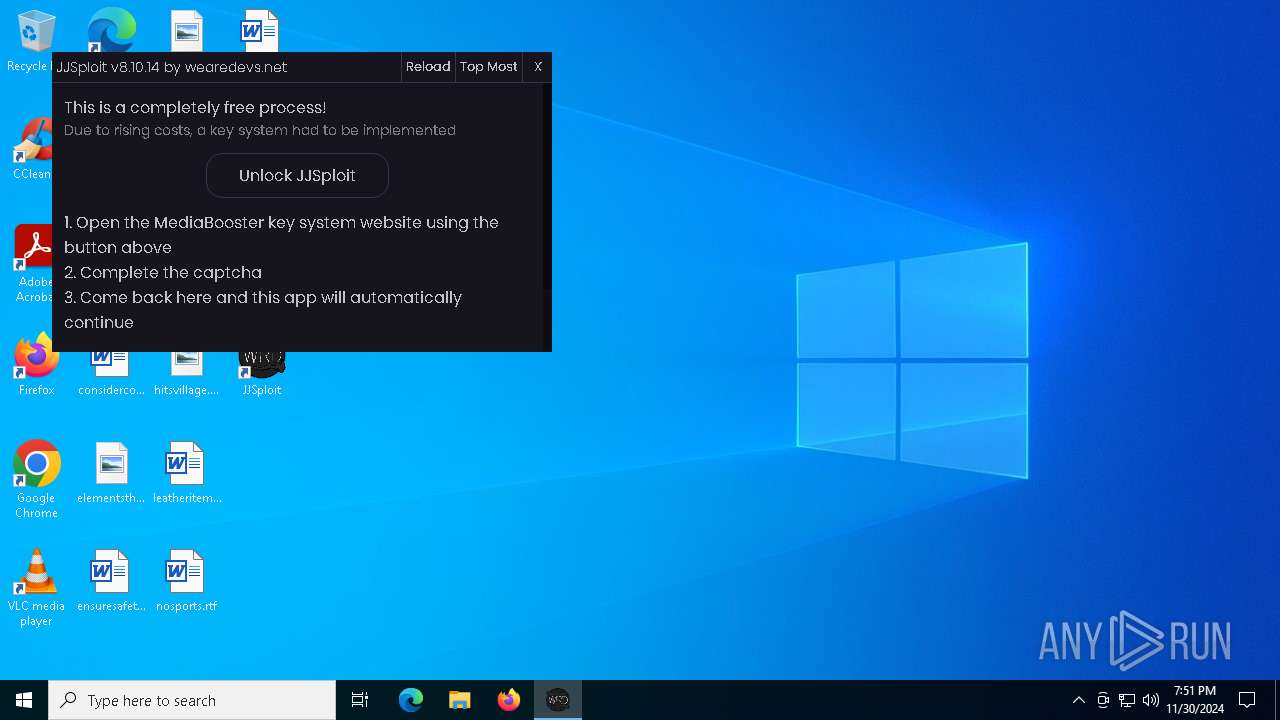The image size is (1280, 720).
Task: Select the hitsvillage image file icon
Action: [186, 372]
